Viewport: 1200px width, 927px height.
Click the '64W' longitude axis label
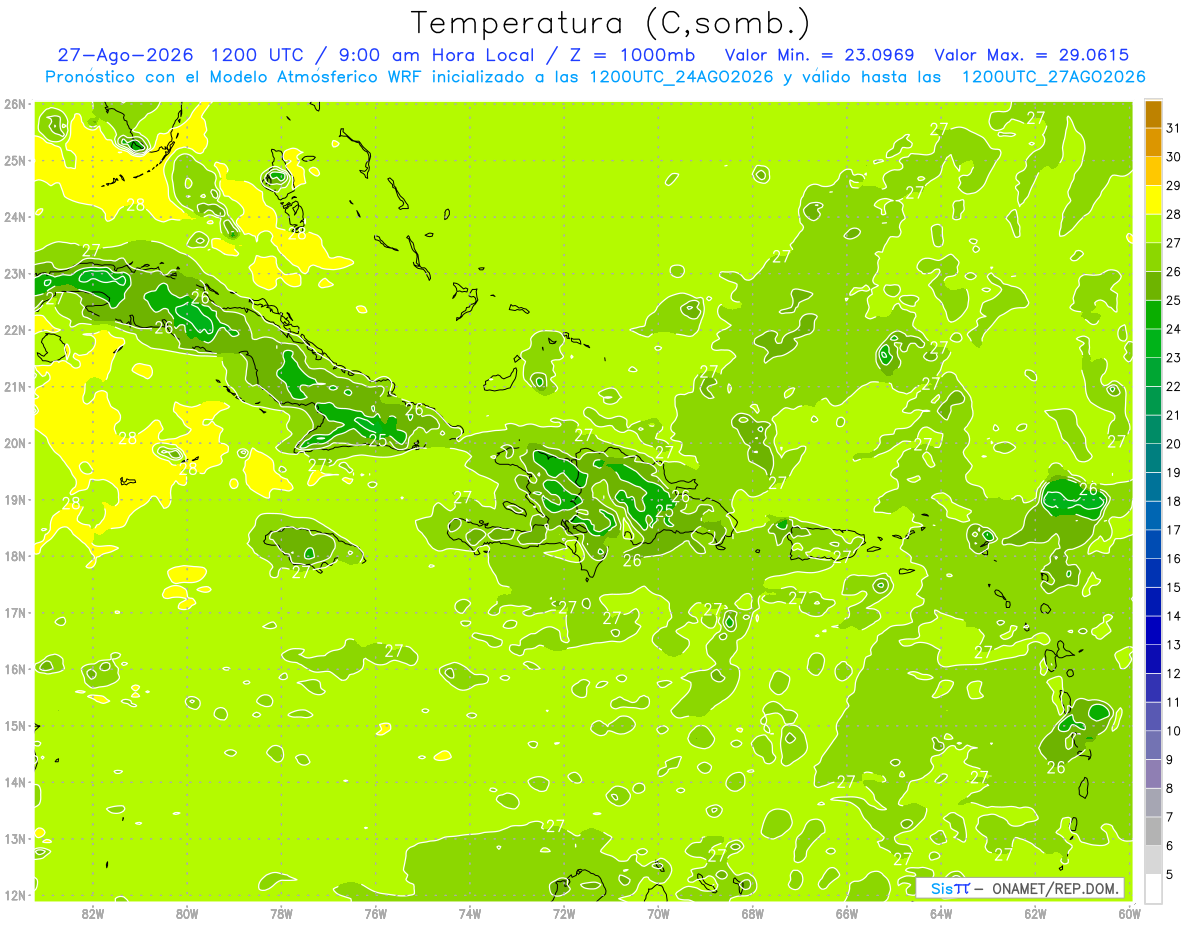pyautogui.click(x=941, y=913)
